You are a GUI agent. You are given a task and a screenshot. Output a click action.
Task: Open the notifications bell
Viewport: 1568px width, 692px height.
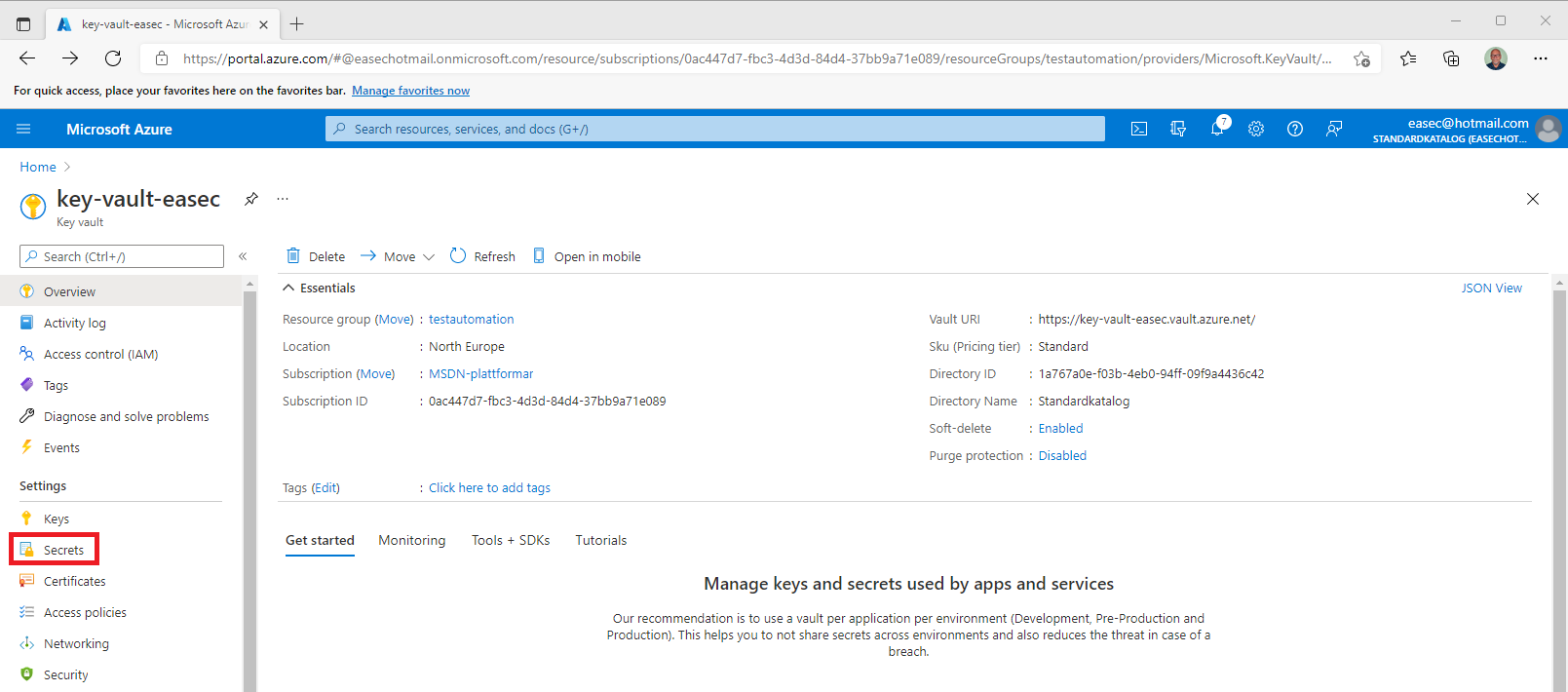point(1217,129)
